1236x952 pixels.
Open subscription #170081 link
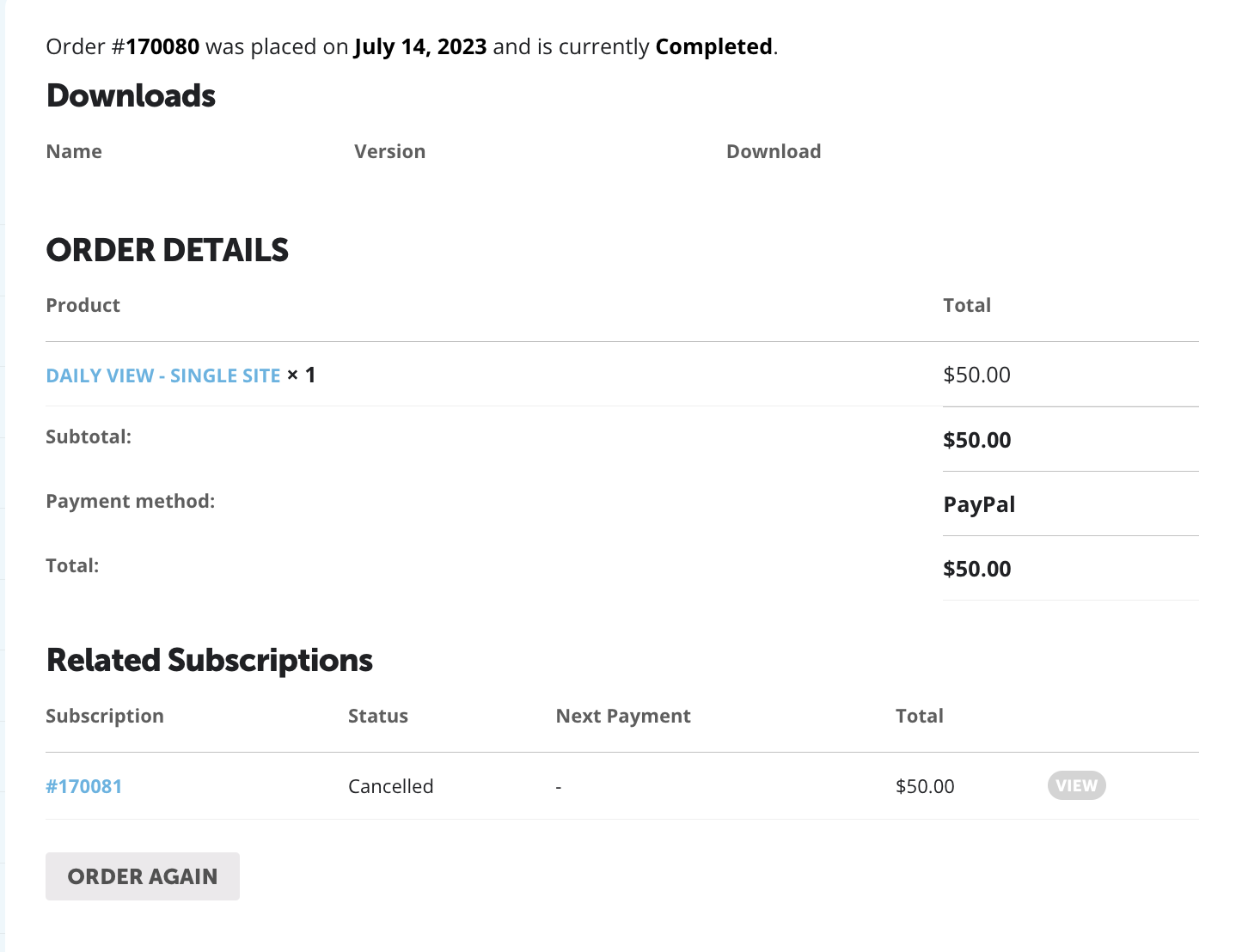click(x=84, y=786)
